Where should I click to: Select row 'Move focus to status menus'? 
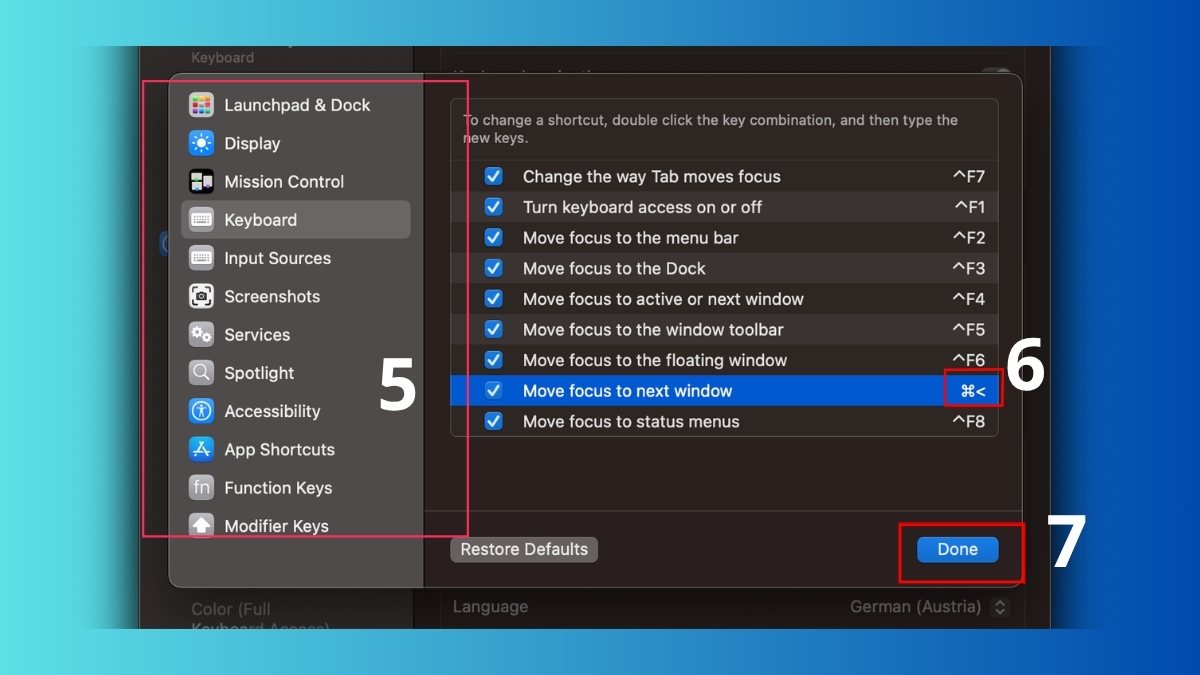[724, 421]
